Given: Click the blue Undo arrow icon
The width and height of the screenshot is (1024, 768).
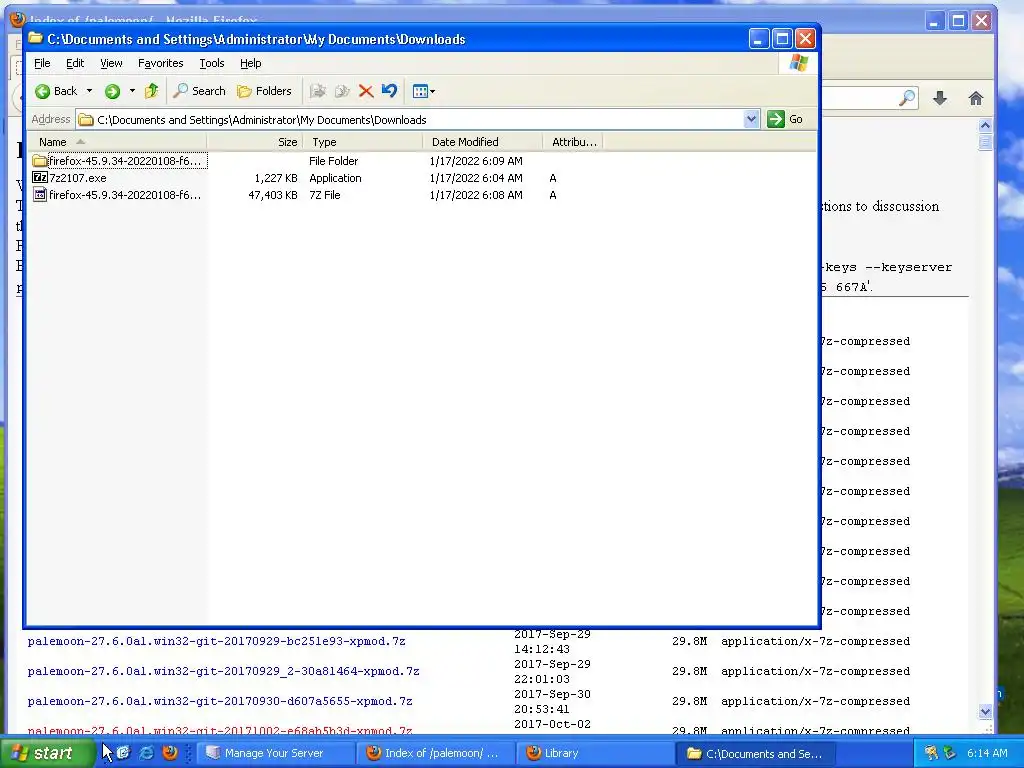Looking at the screenshot, I should pyautogui.click(x=389, y=91).
